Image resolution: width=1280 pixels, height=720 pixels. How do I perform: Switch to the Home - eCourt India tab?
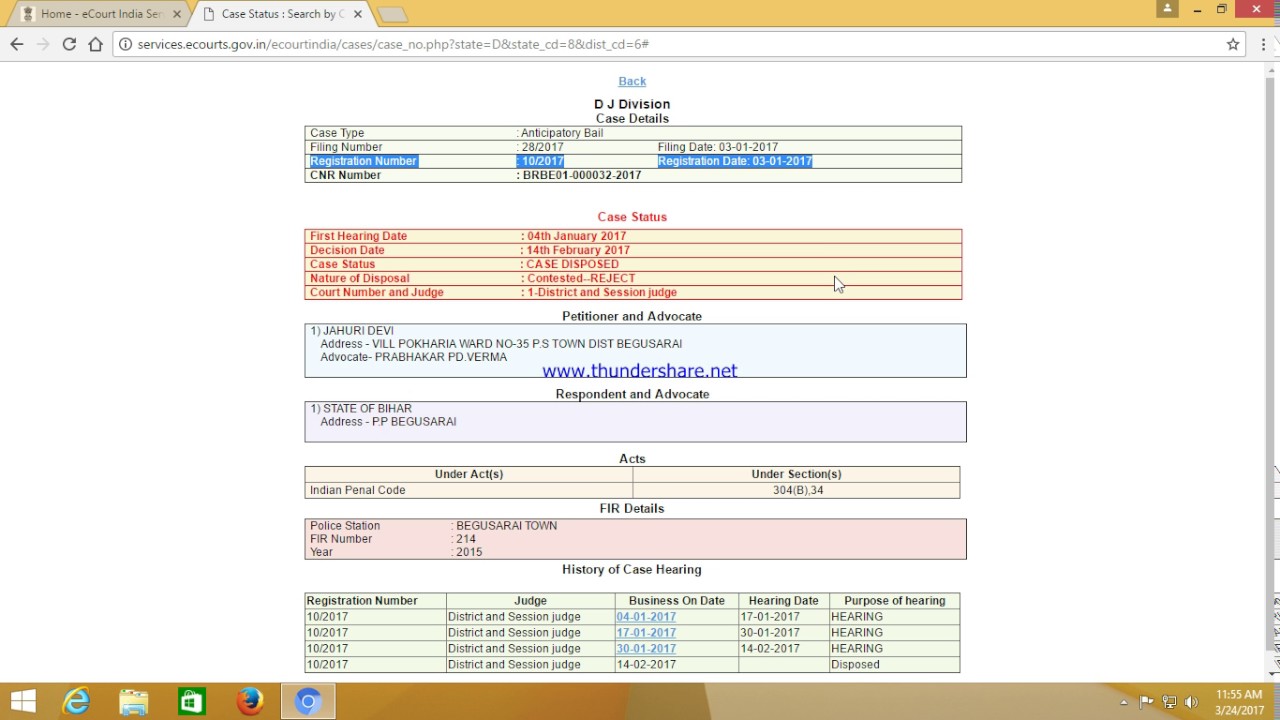click(100, 14)
